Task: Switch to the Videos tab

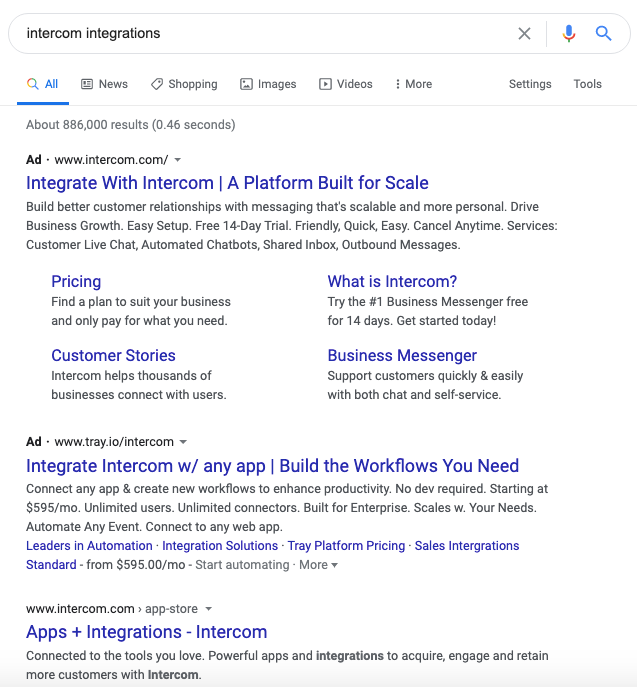Action: pyautogui.click(x=346, y=84)
